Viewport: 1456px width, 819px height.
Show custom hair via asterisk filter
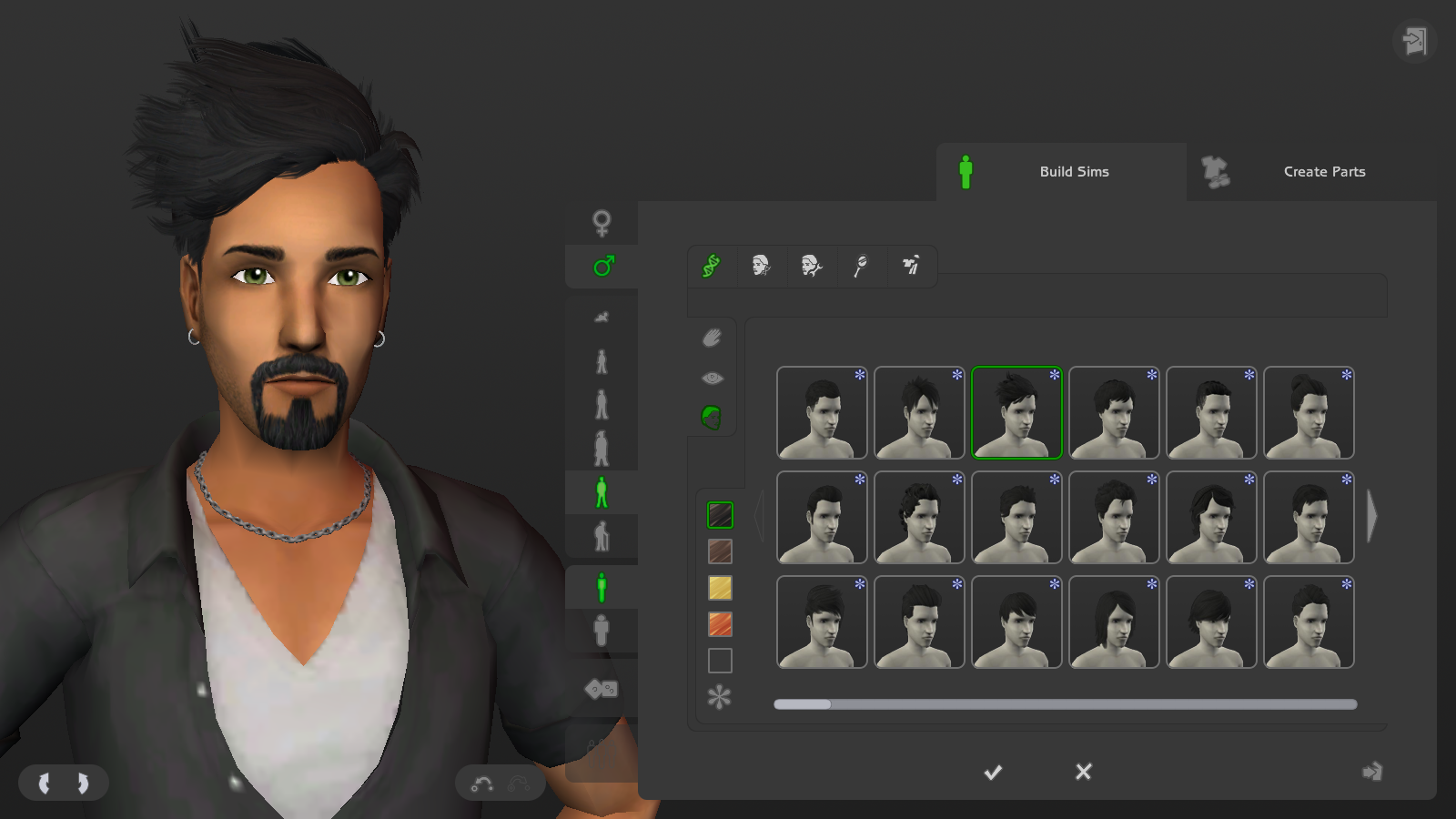[x=720, y=695]
